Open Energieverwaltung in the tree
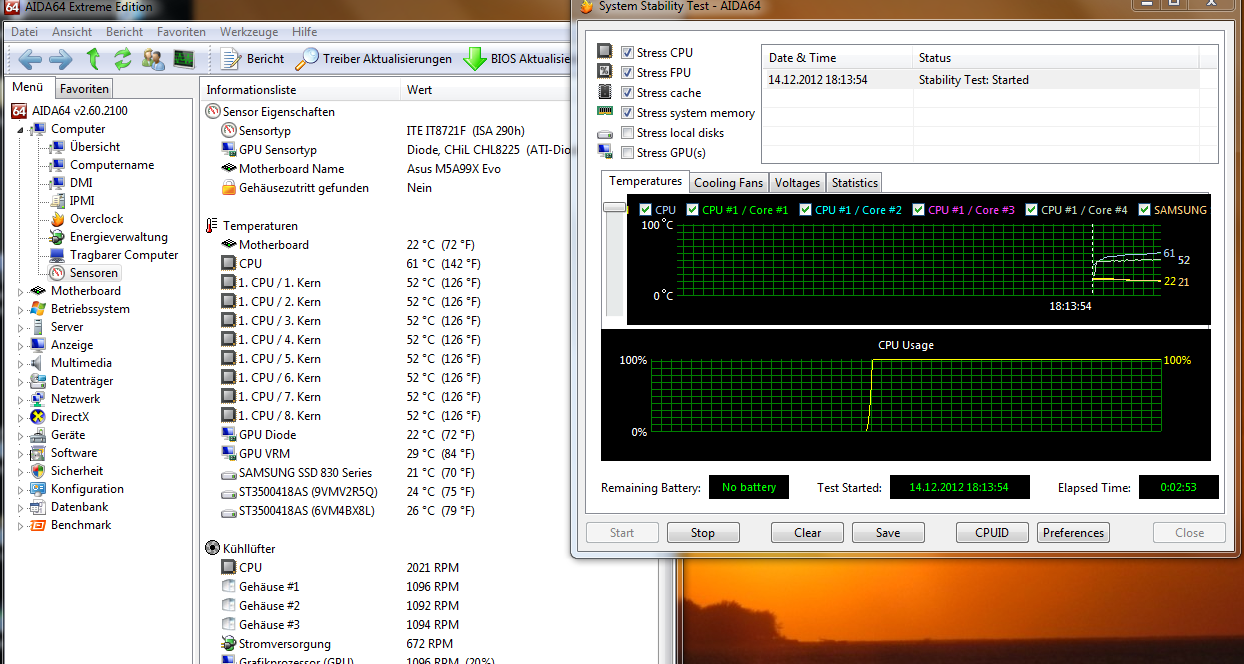The image size is (1244, 664). click(x=119, y=237)
